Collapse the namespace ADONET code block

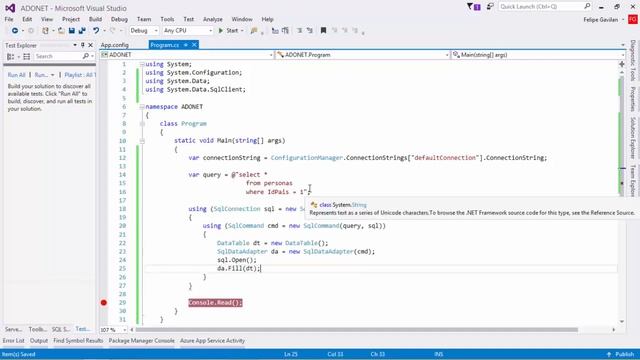coord(142,107)
